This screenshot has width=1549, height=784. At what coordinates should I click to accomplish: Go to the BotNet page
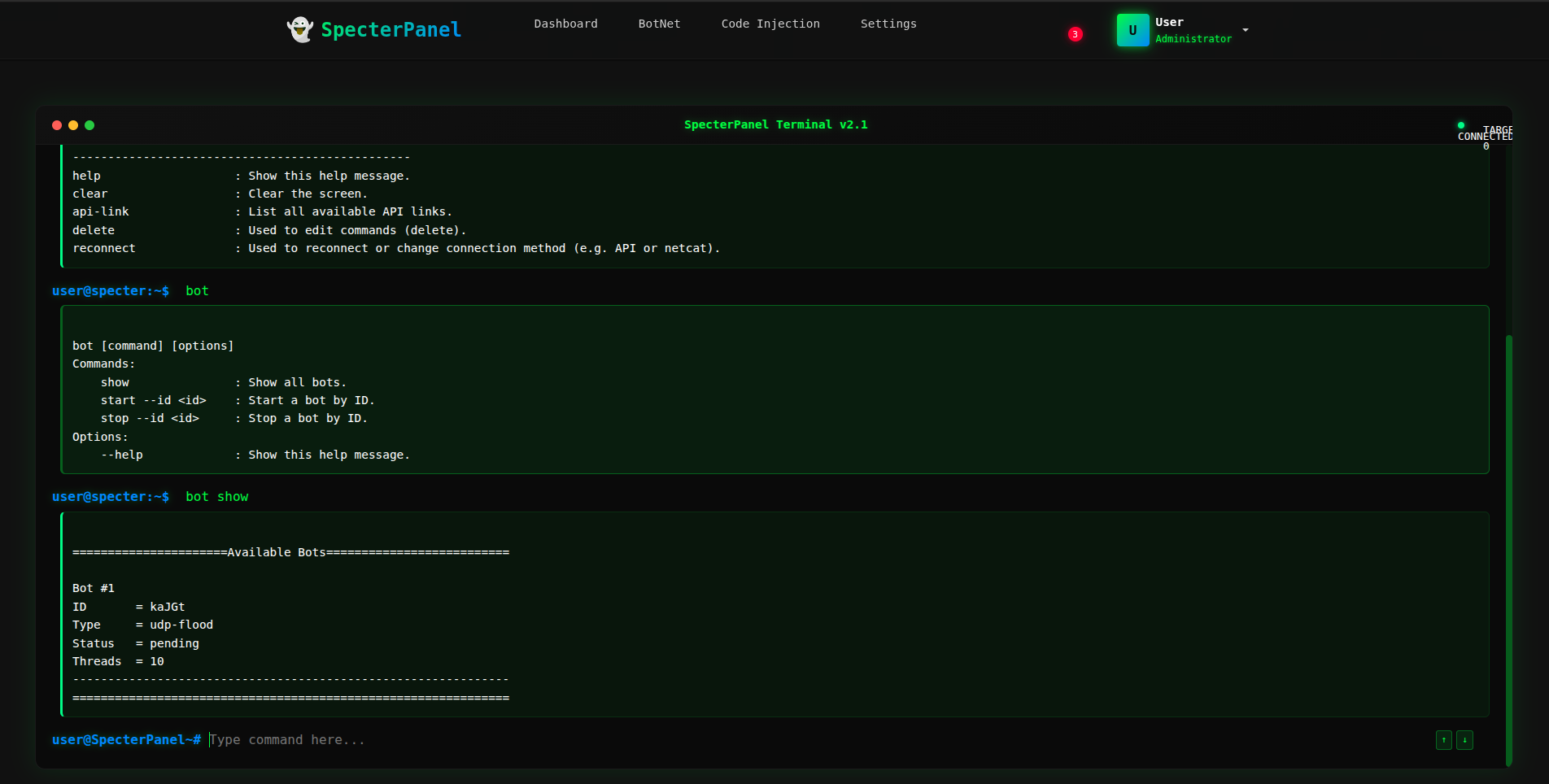(659, 24)
